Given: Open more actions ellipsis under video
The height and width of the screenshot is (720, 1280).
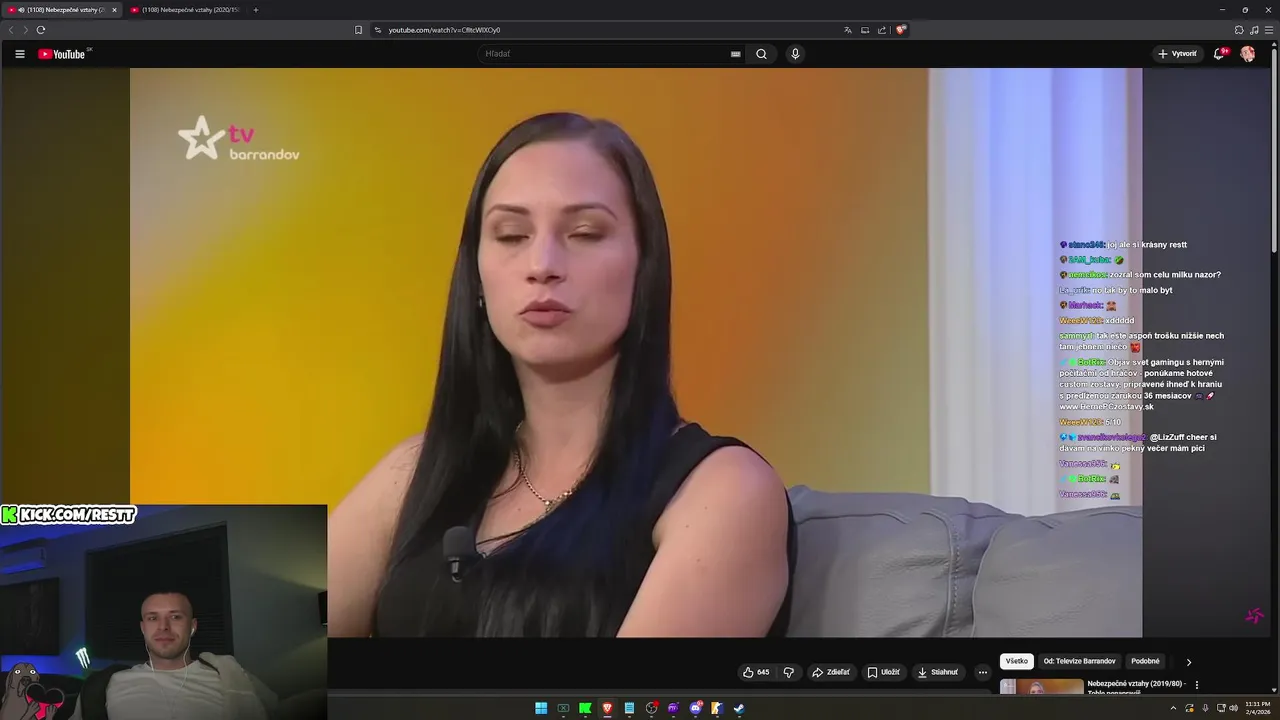Looking at the screenshot, I should (982, 672).
